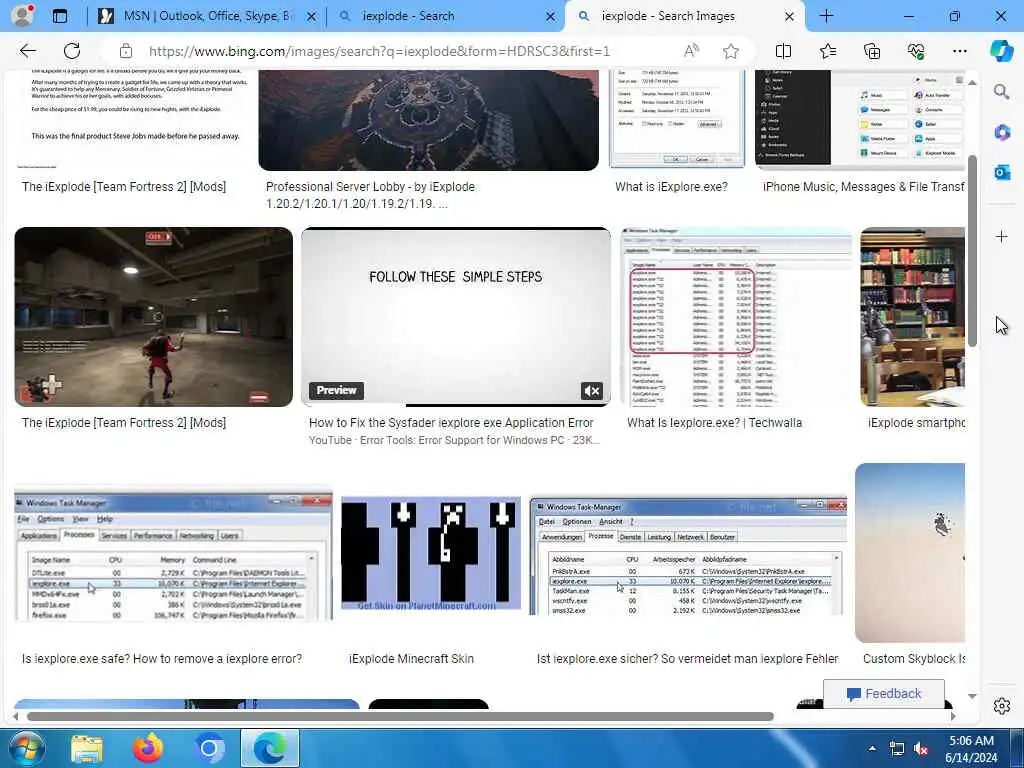Open a new browser tab
Image resolution: width=1024 pixels, height=768 pixels.
[x=826, y=16]
